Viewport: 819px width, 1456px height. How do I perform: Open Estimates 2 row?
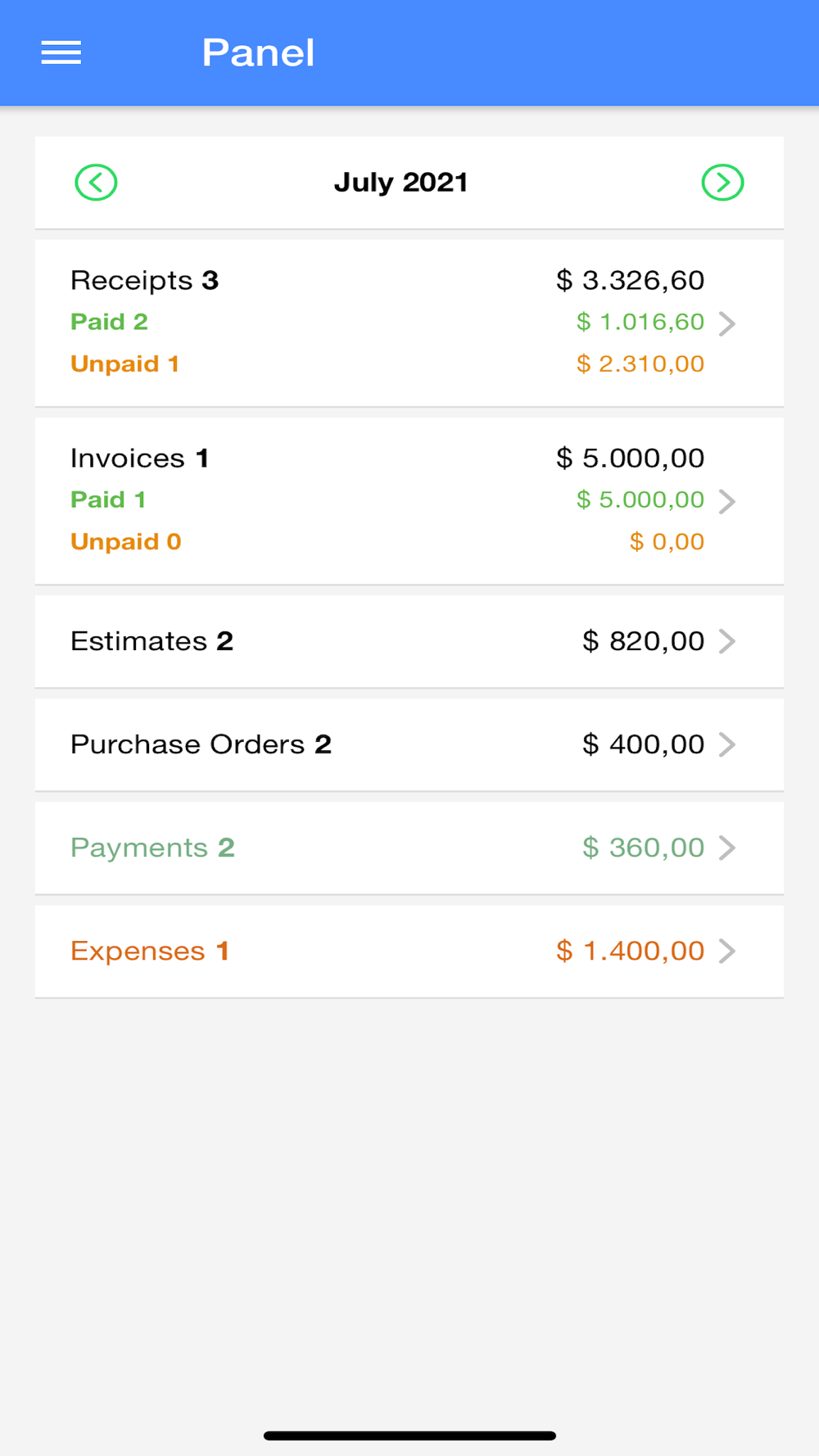coord(409,641)
